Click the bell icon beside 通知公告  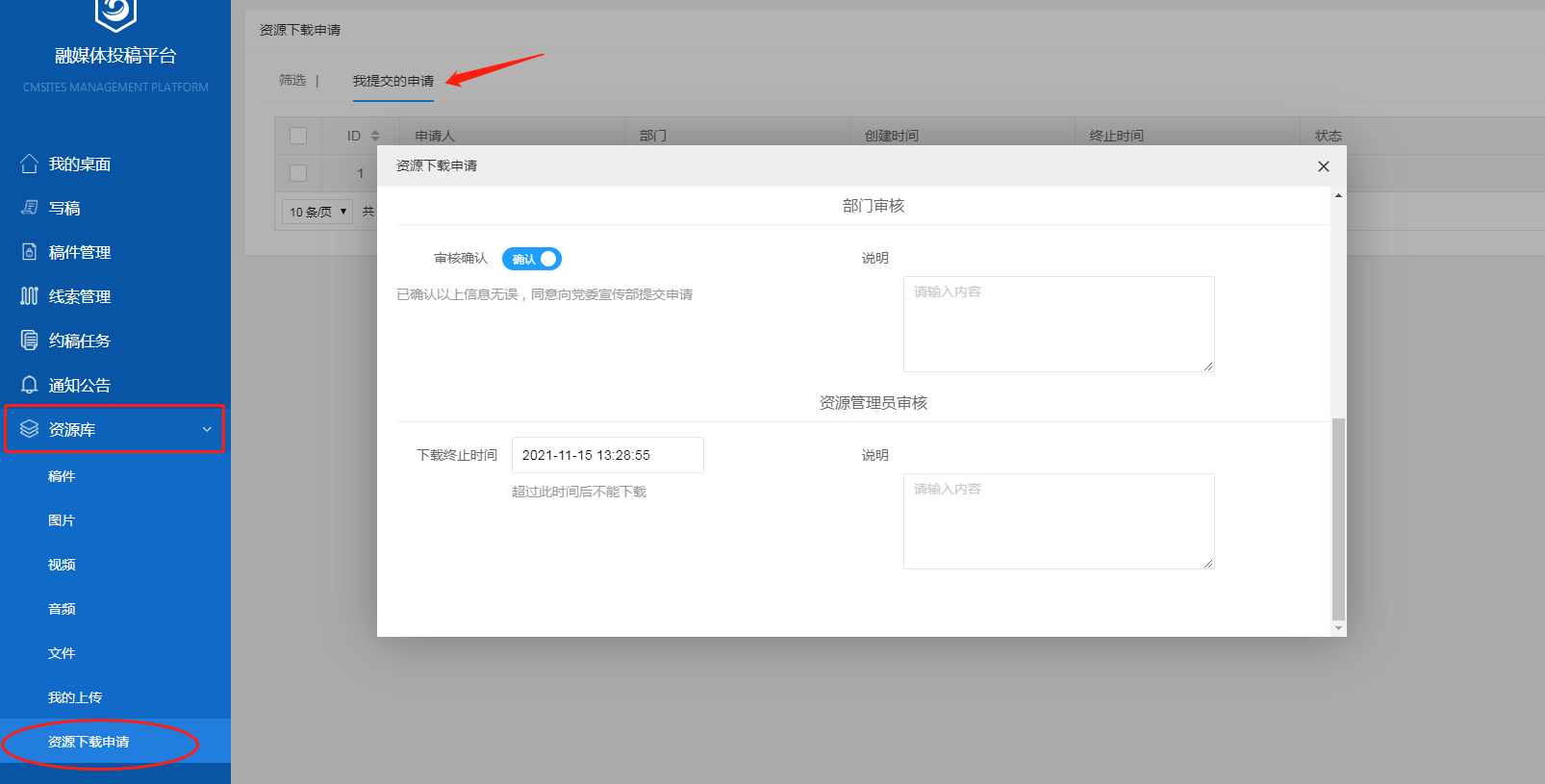[30, 385]
